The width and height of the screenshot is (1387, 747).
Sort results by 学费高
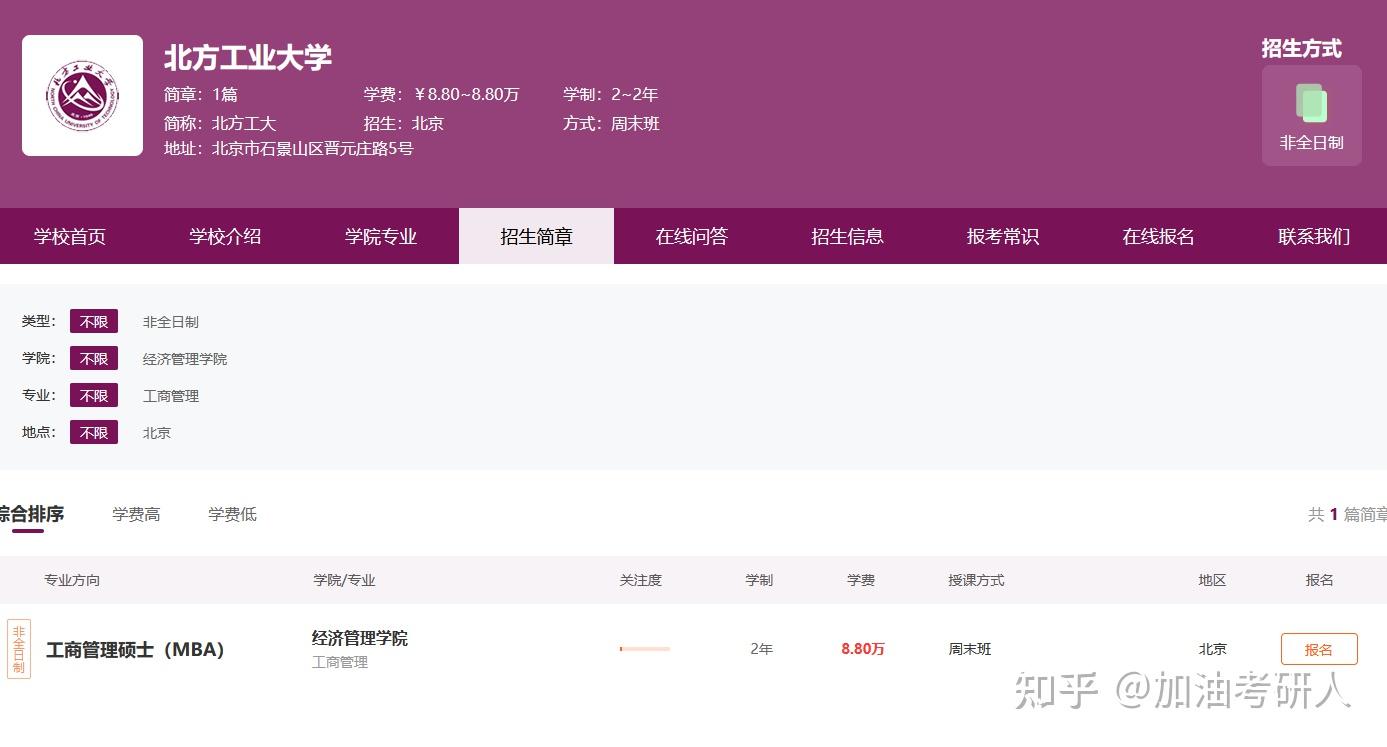point(136,514)
